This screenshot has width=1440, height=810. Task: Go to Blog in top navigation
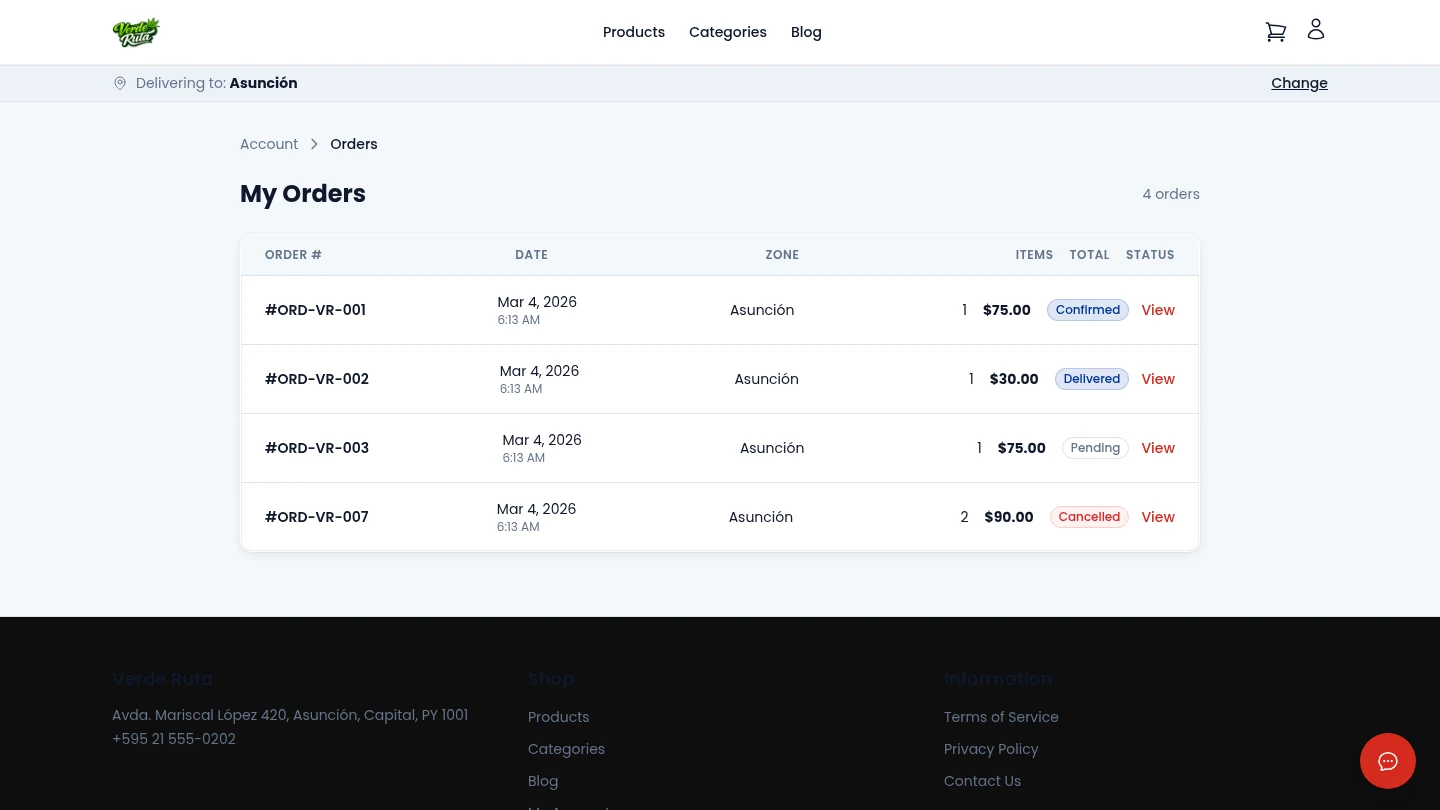click(805, 32)
